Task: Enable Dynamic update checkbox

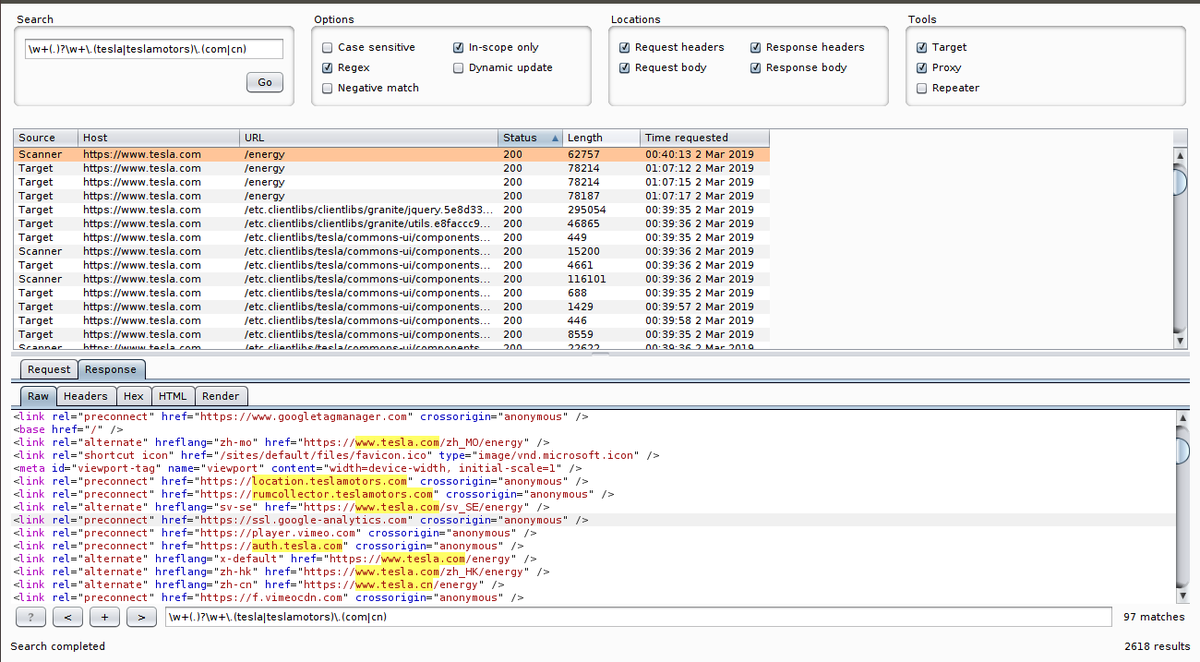Action: [x=458, y=68]
